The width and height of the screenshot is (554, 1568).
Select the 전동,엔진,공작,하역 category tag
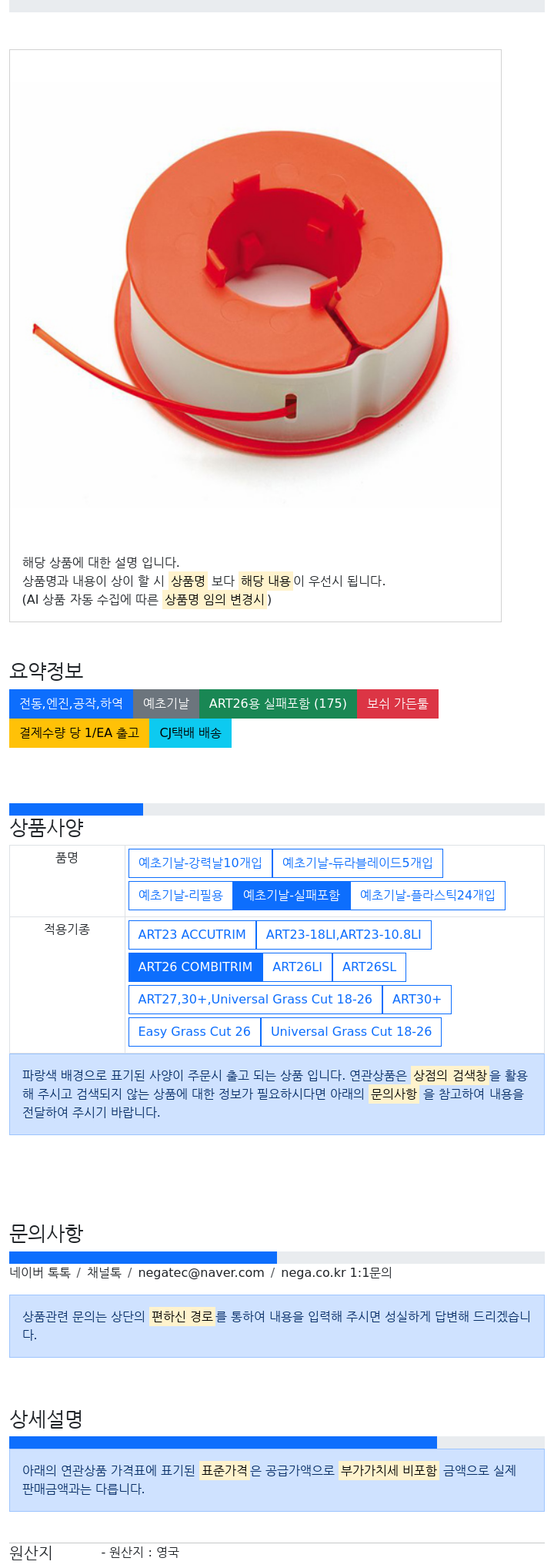(x=71, y=704)
